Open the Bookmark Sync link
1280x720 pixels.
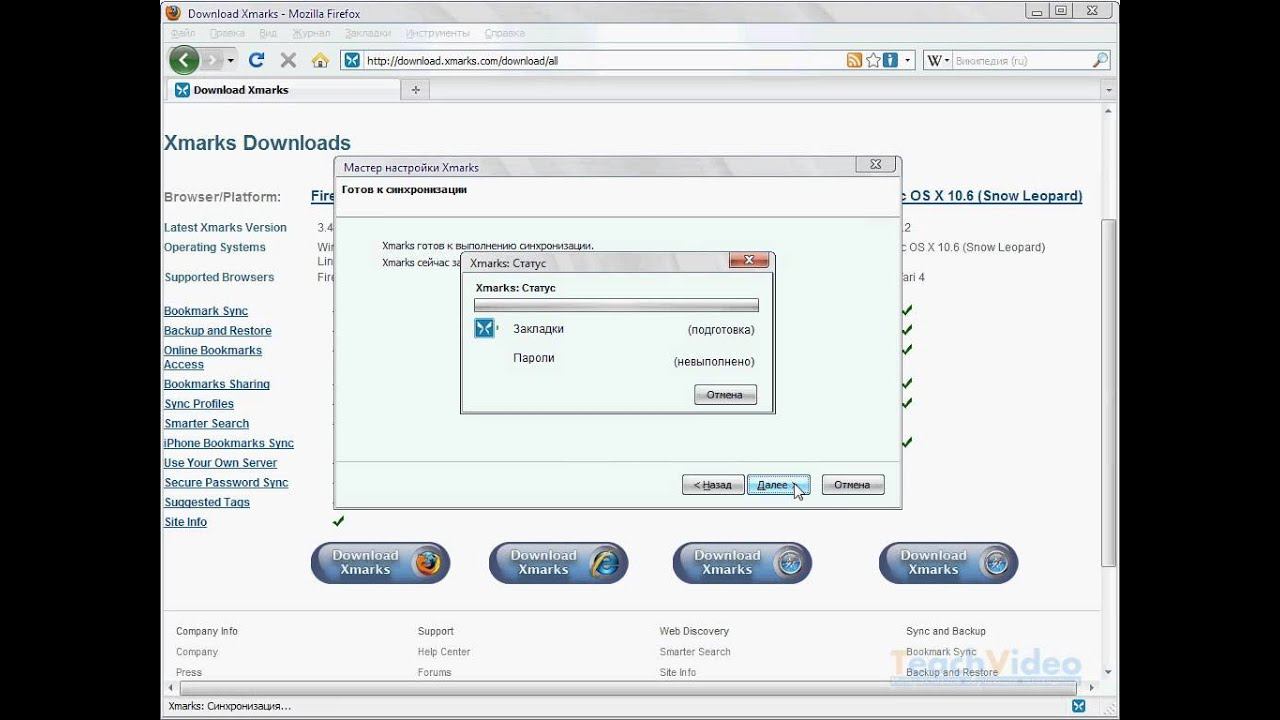[206, 311]
